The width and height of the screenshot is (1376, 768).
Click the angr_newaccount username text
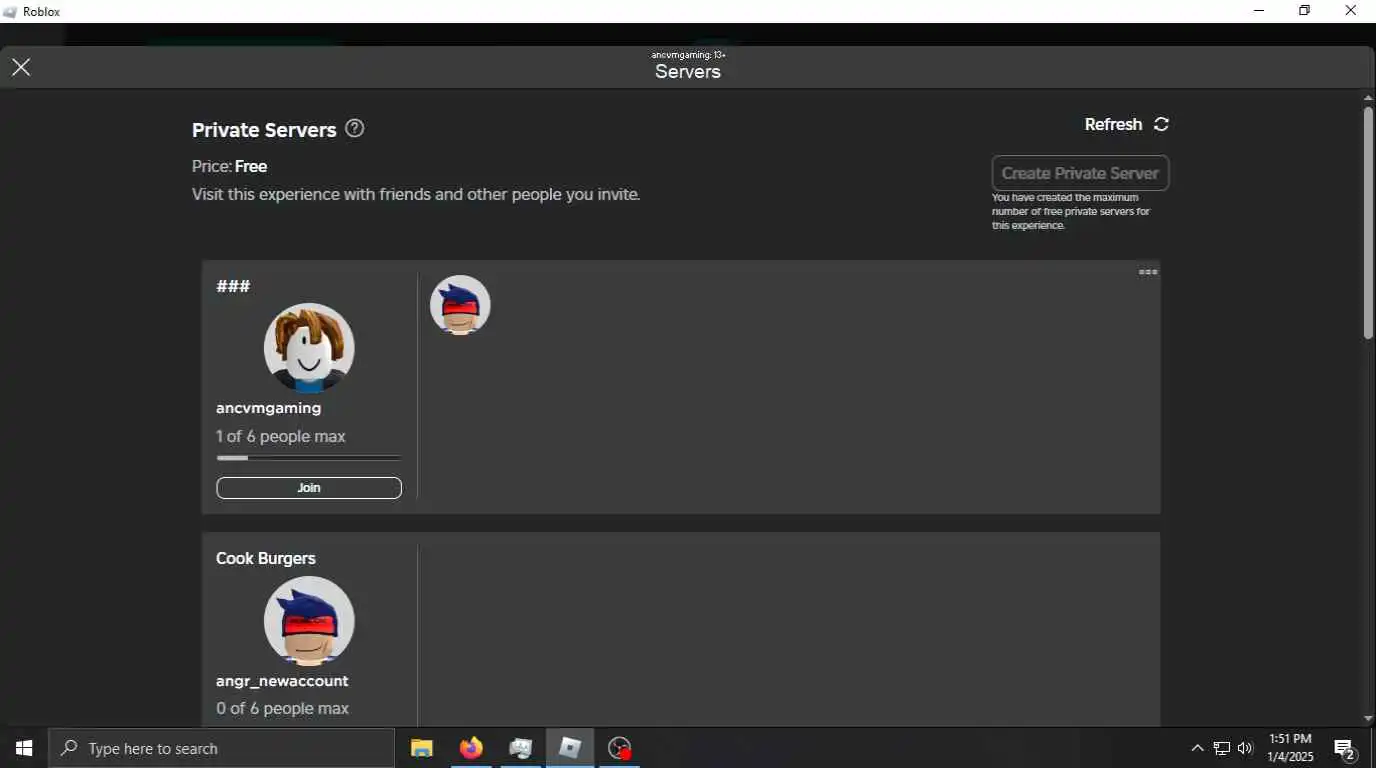click(282, 681)
